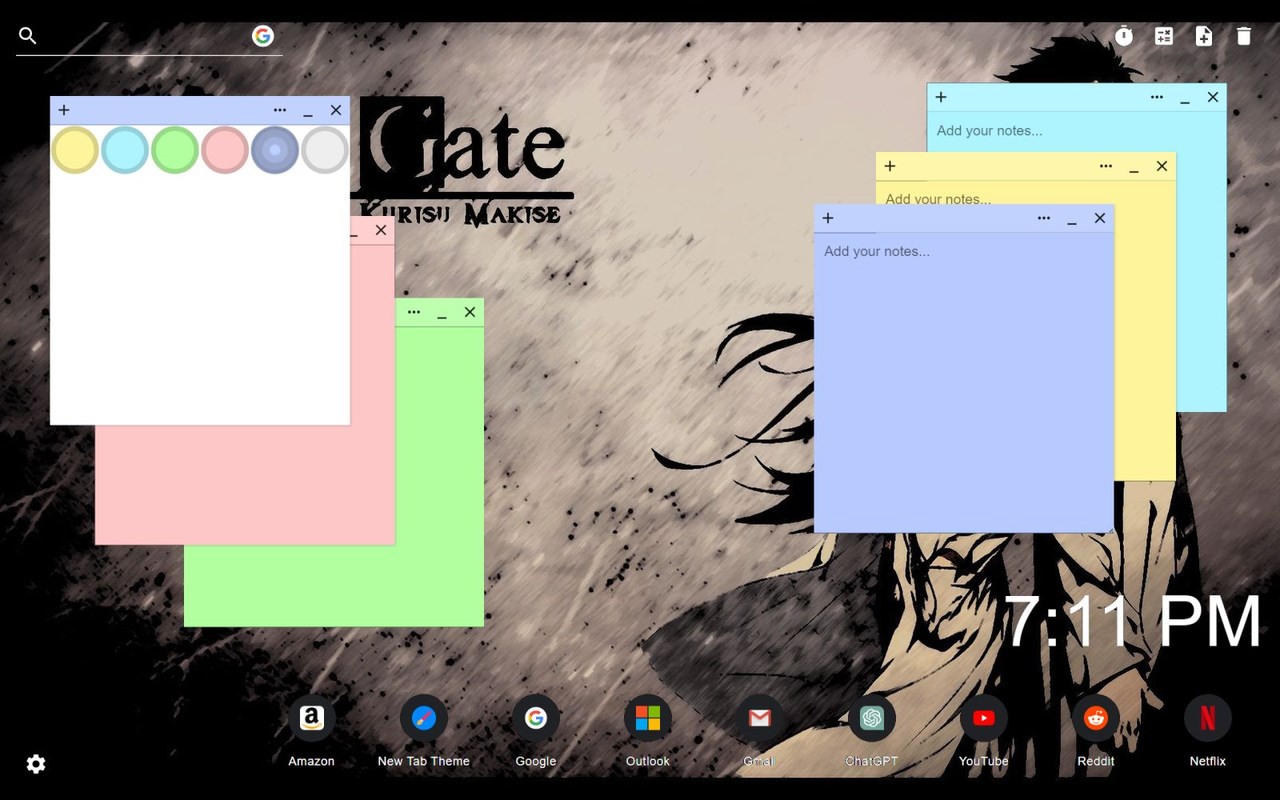Minimize the yellow note

coord(1134,166)
